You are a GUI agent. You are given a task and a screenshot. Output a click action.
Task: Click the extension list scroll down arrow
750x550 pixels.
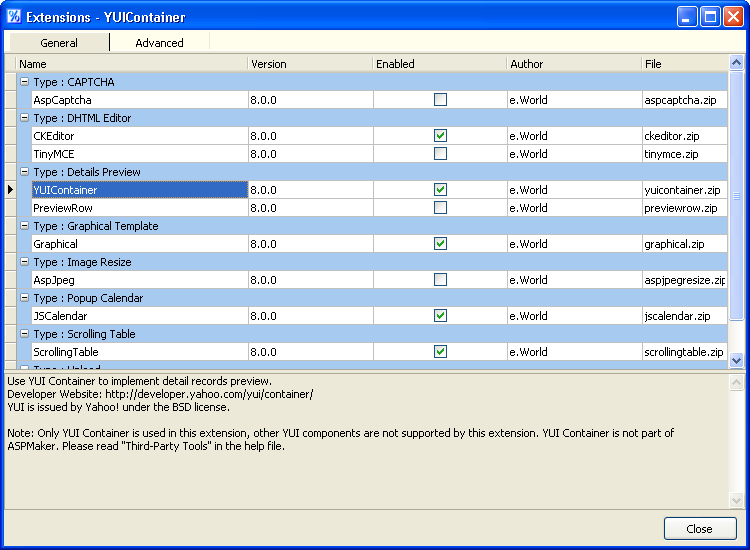(737, 361)
